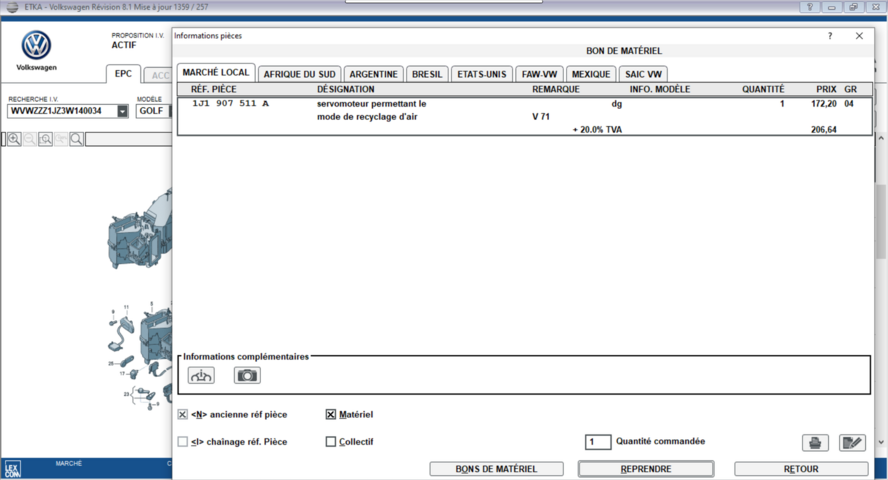
Task: Click the Volkswagen logo
Action: click(36, 45)
